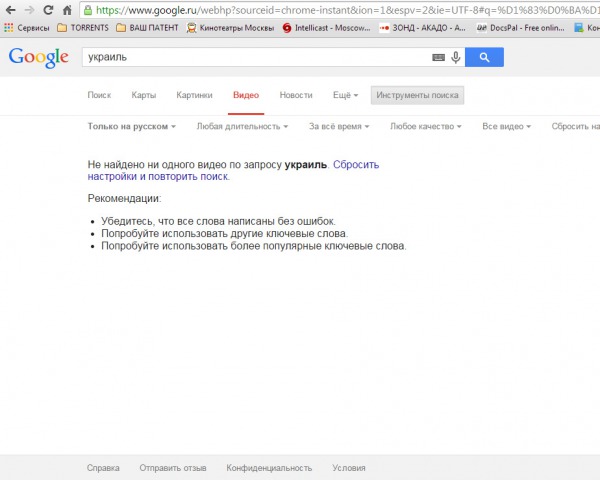The width and height of the screenshot is (600, 480).
Task: Click the Рекомендации: heading text
Action: [x=124, y=198]
